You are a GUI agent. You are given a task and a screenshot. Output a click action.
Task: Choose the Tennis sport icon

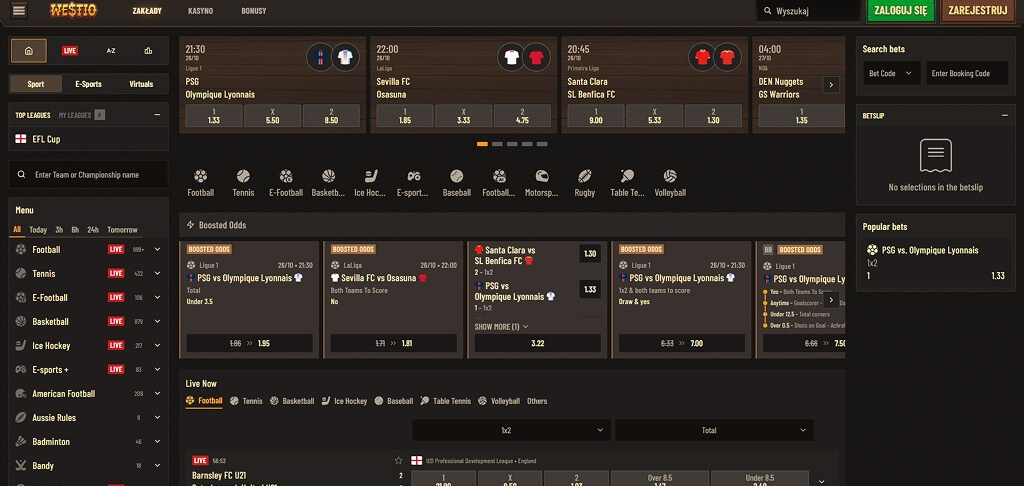click(243, 176)
